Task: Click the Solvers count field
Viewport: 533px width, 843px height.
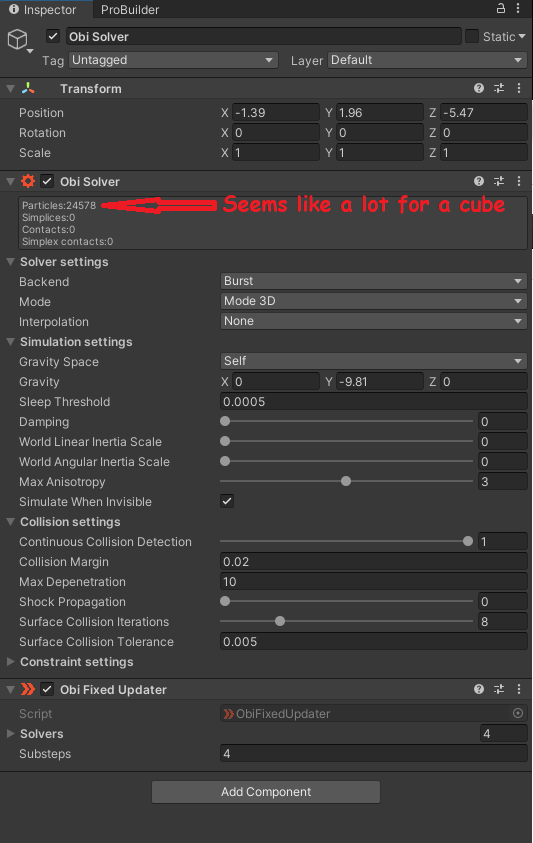Action: [x=503, y=733]
